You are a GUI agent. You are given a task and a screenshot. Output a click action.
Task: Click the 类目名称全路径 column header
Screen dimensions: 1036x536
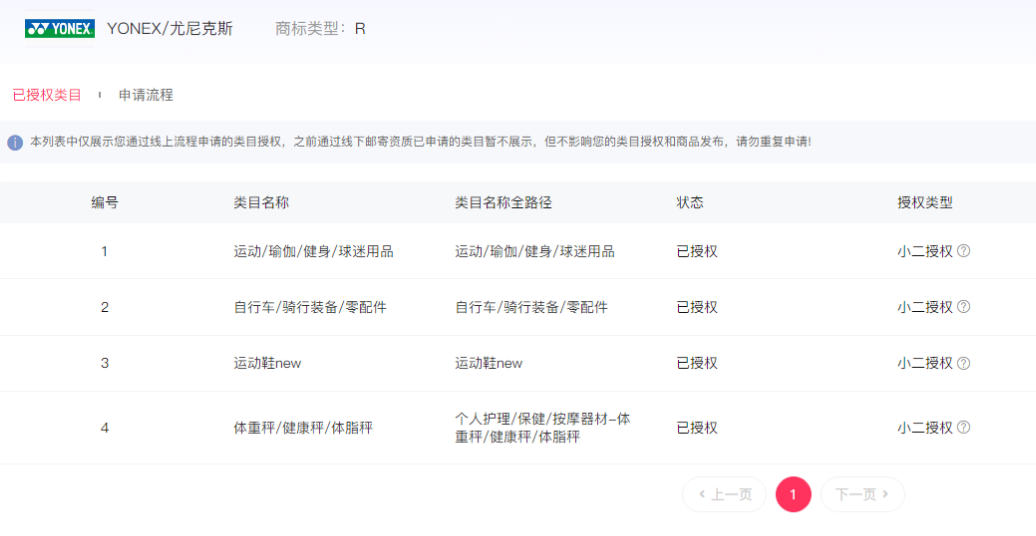tap(503, 202)
